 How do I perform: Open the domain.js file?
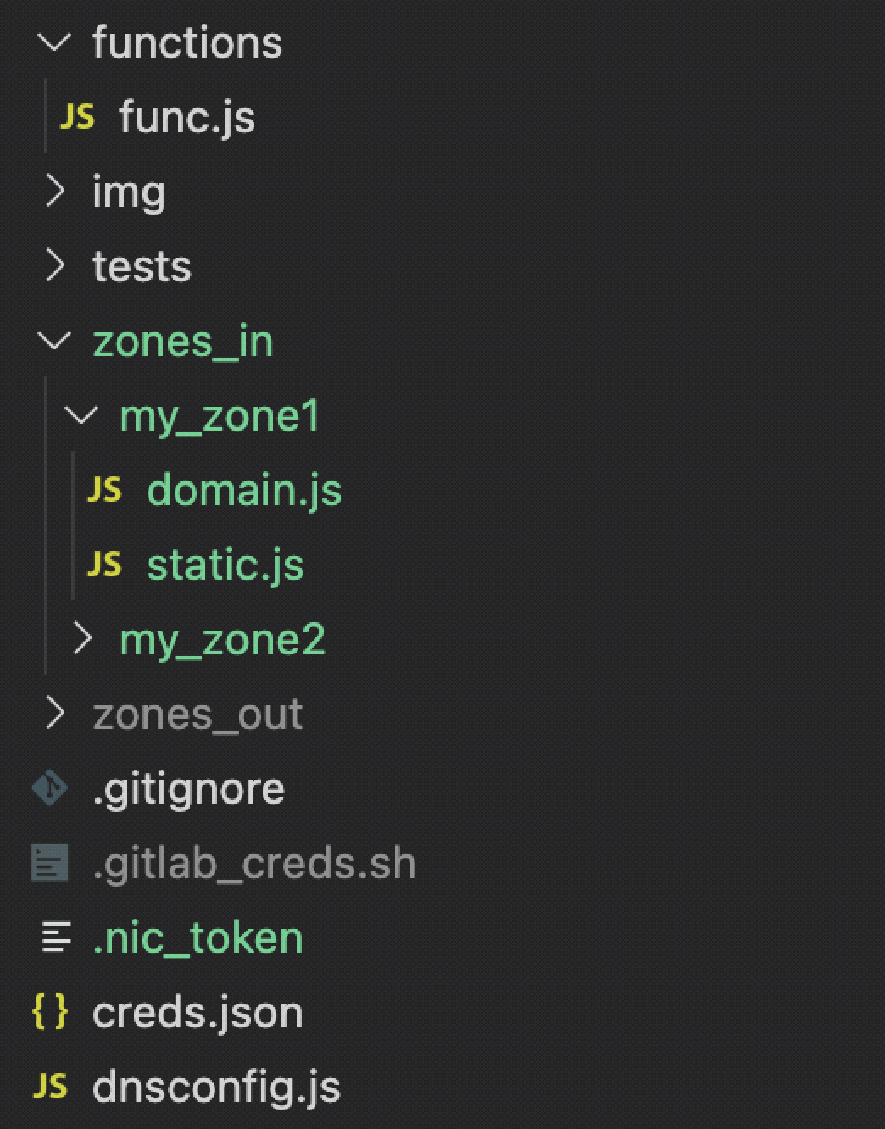tap(244, 490)
